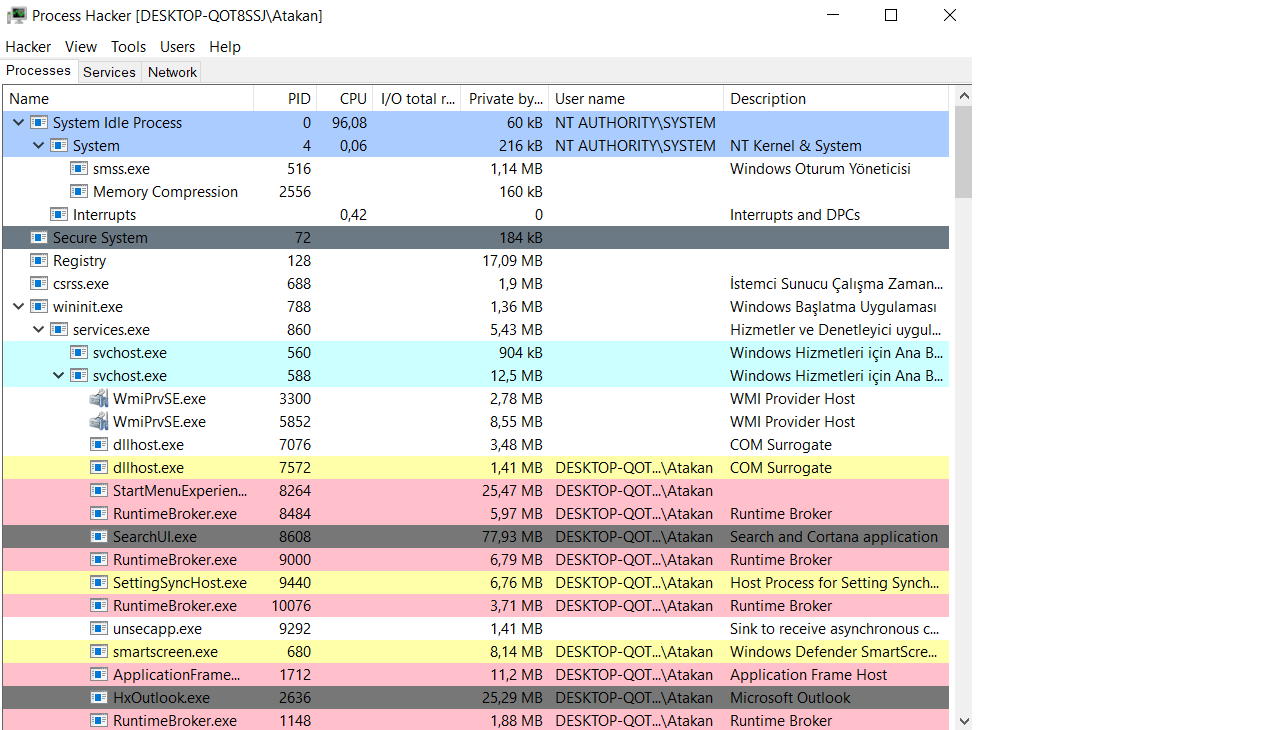This screenshot has width=1274, height=730.
Task: Click the 'Interrupts and DPCs' description
Action: point(795,215)
